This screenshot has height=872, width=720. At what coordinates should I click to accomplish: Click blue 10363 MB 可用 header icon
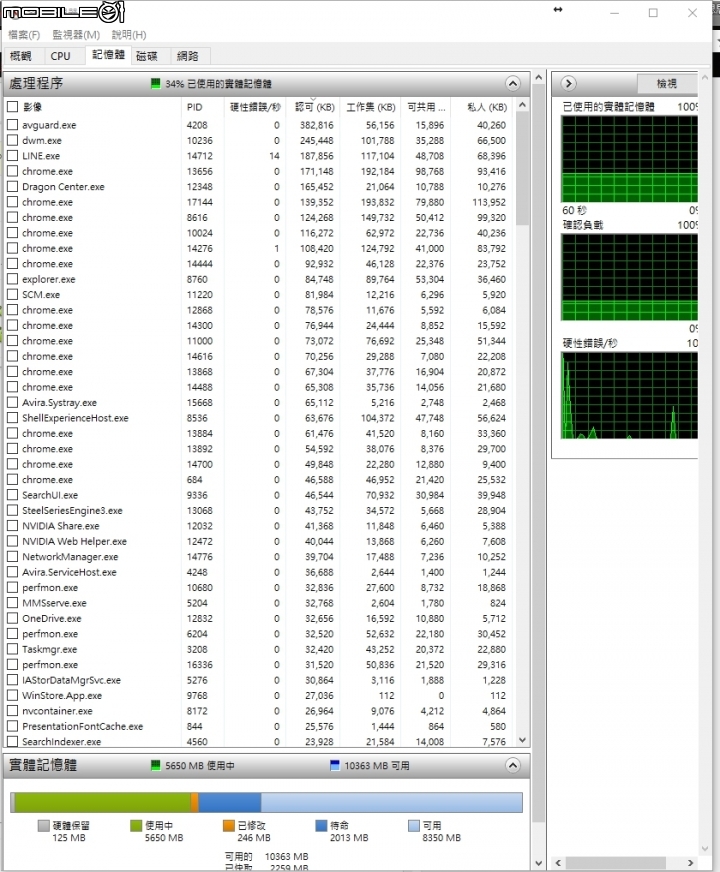335,765
